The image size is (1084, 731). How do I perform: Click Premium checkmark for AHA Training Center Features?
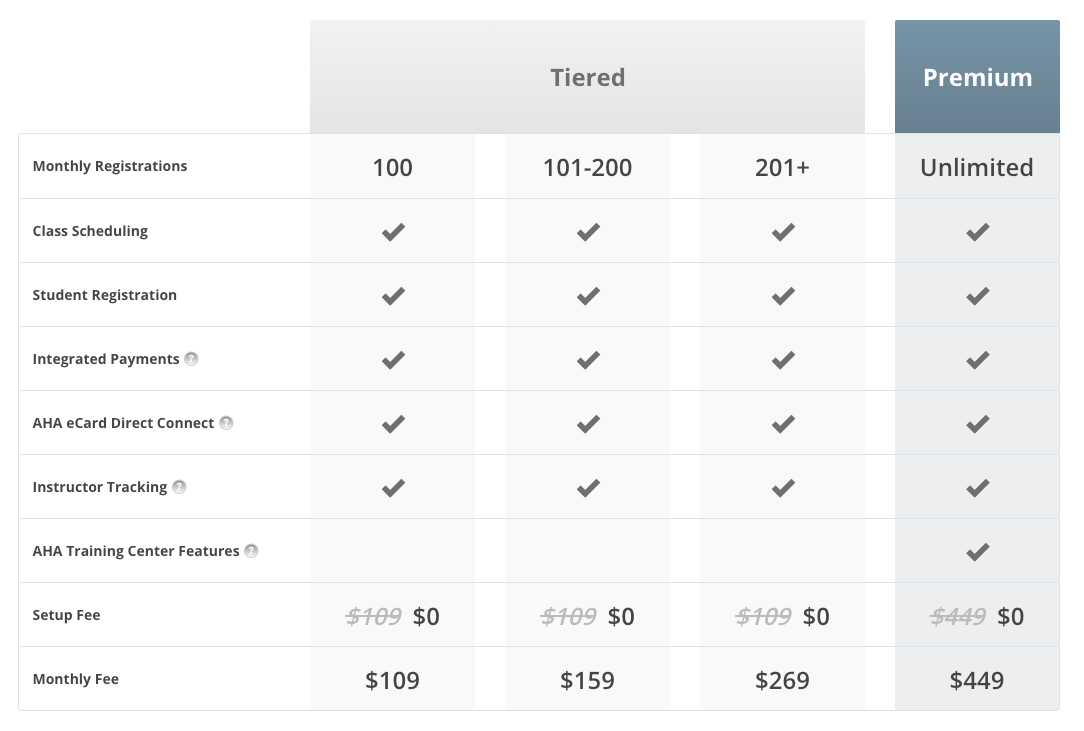pos(977,551)
